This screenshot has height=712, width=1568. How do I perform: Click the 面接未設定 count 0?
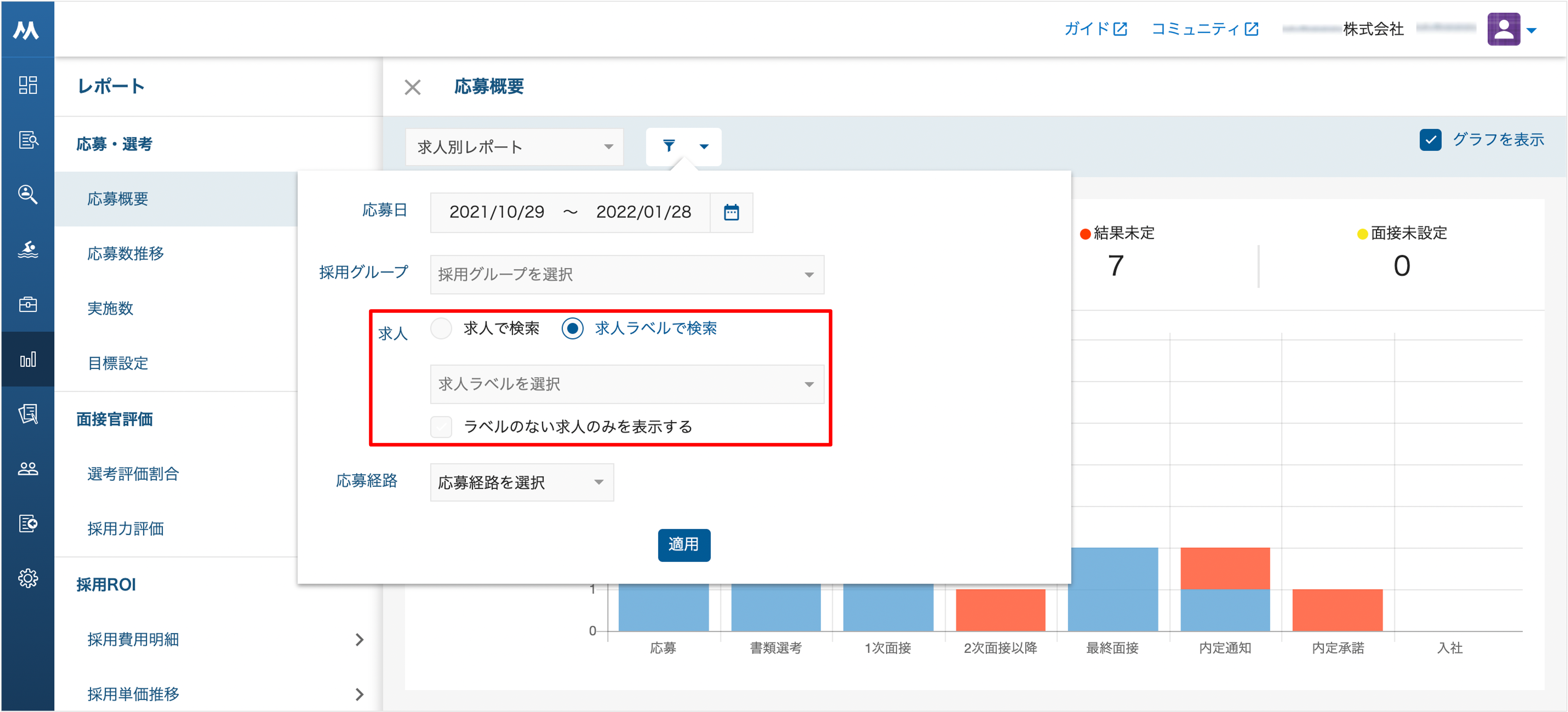[1401, 266]
